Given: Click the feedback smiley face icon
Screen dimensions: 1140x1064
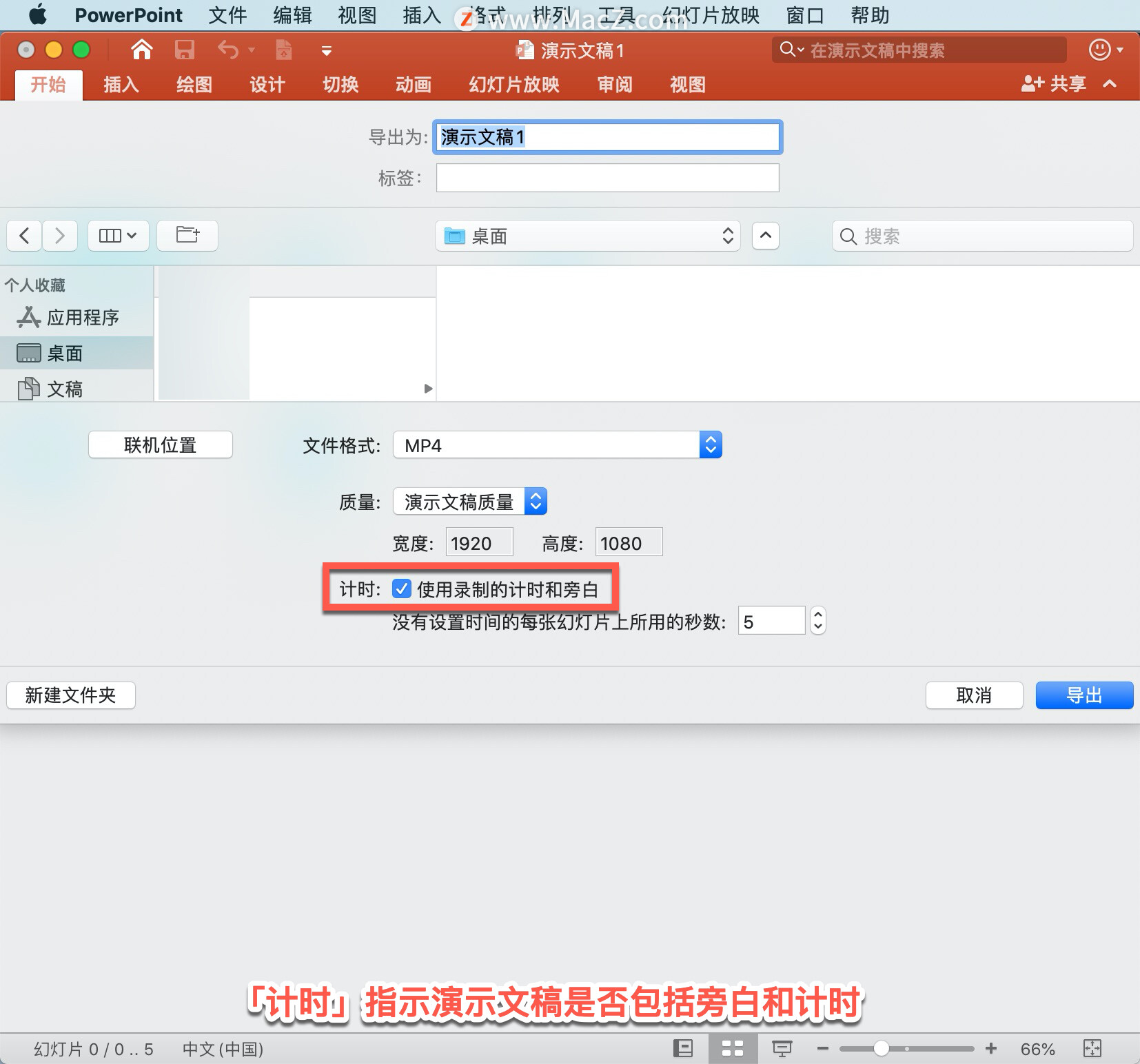Looking at the screenshot, I should 1100,50.
